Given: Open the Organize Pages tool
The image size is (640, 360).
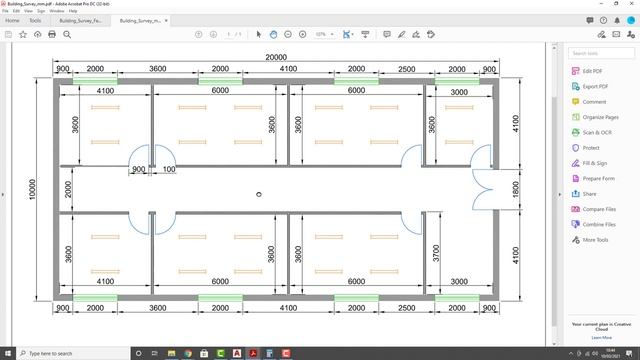Looking at the screenshot, I should pos(600,117).
